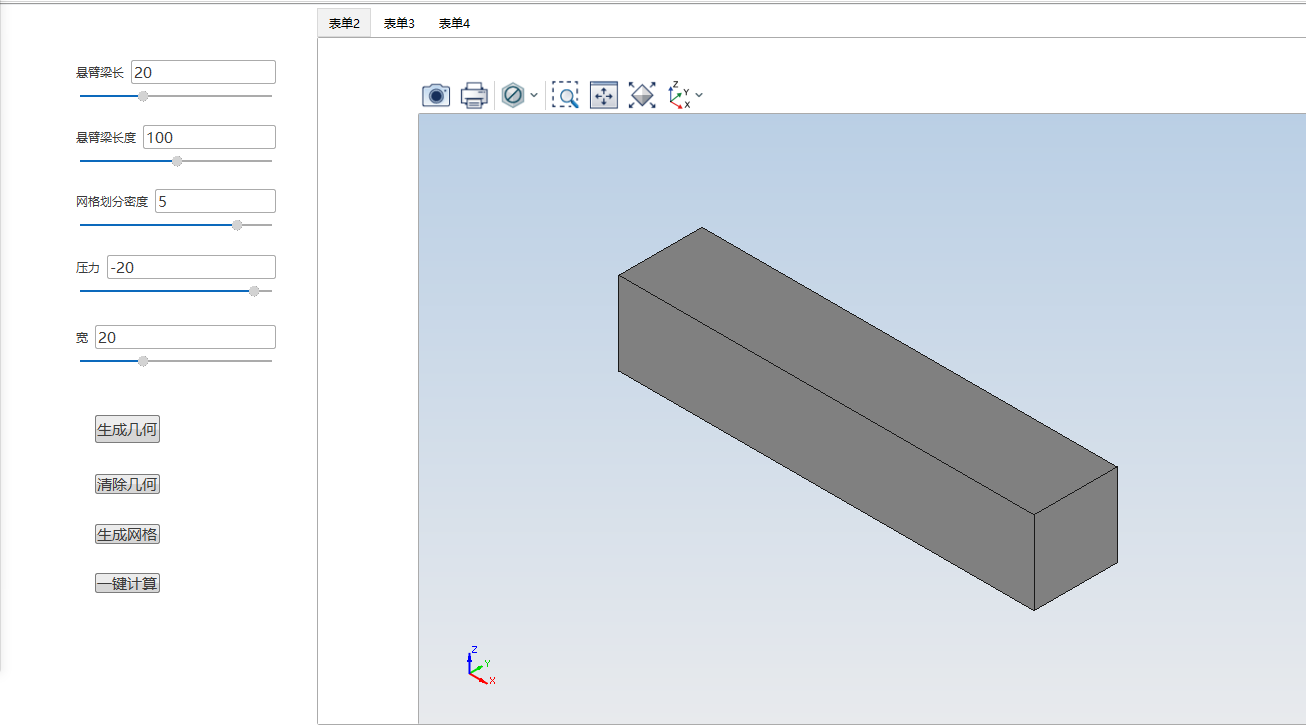Screen dimensions: 1306x725
Task: Activate the zoom box tool
Action: pos(565,95)
